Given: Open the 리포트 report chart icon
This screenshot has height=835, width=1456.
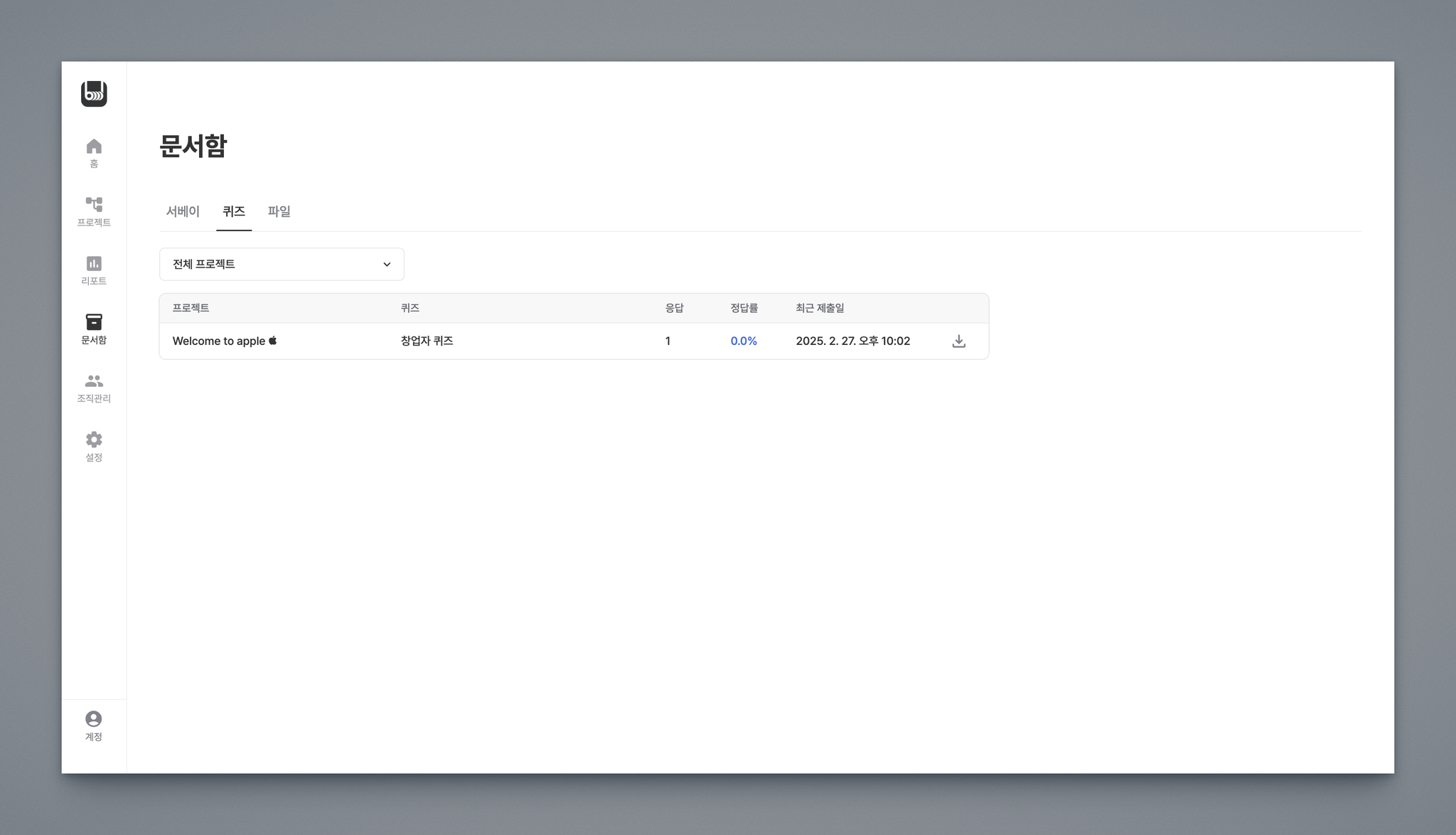Looking at the screenshot, I should pyautogui.click(x=94, y=270).
